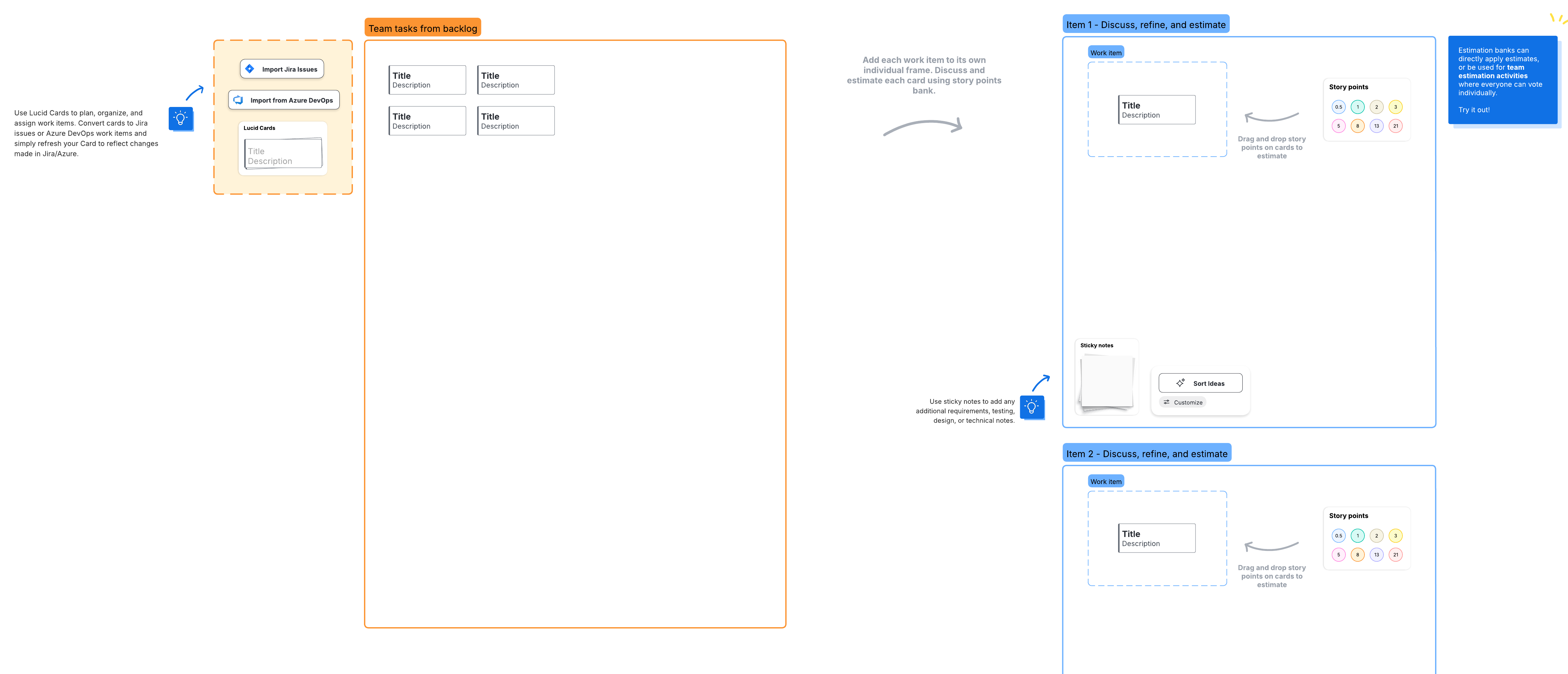Pick the 5 story point in Item 2
Viewport: 1568px width, 674px height.
1339,555
